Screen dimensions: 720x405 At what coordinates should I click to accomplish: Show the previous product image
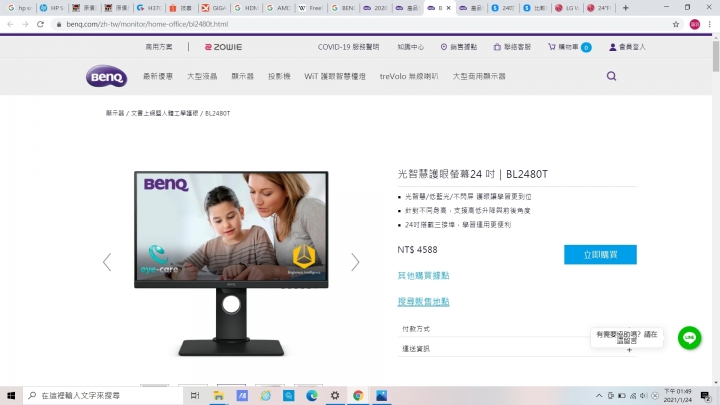click(107, 262)
